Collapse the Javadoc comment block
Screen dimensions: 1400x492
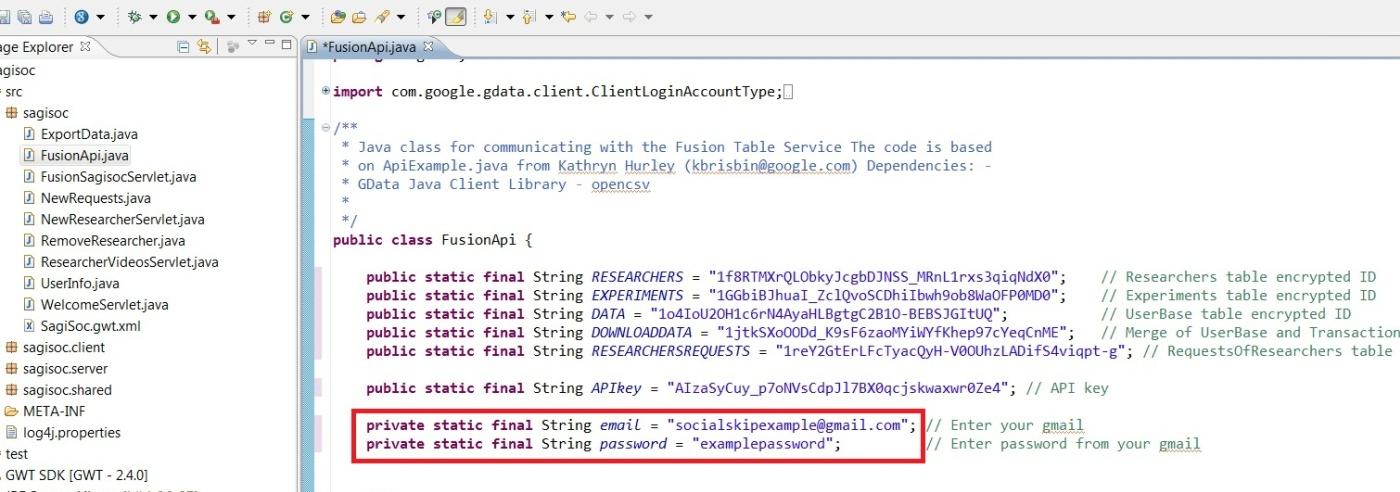pos(326,128)
